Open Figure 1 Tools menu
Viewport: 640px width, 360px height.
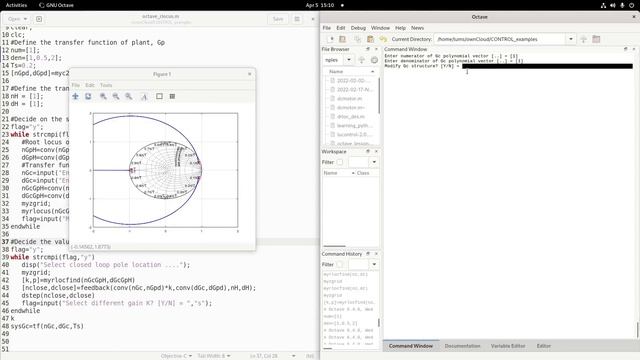point(106,85)
